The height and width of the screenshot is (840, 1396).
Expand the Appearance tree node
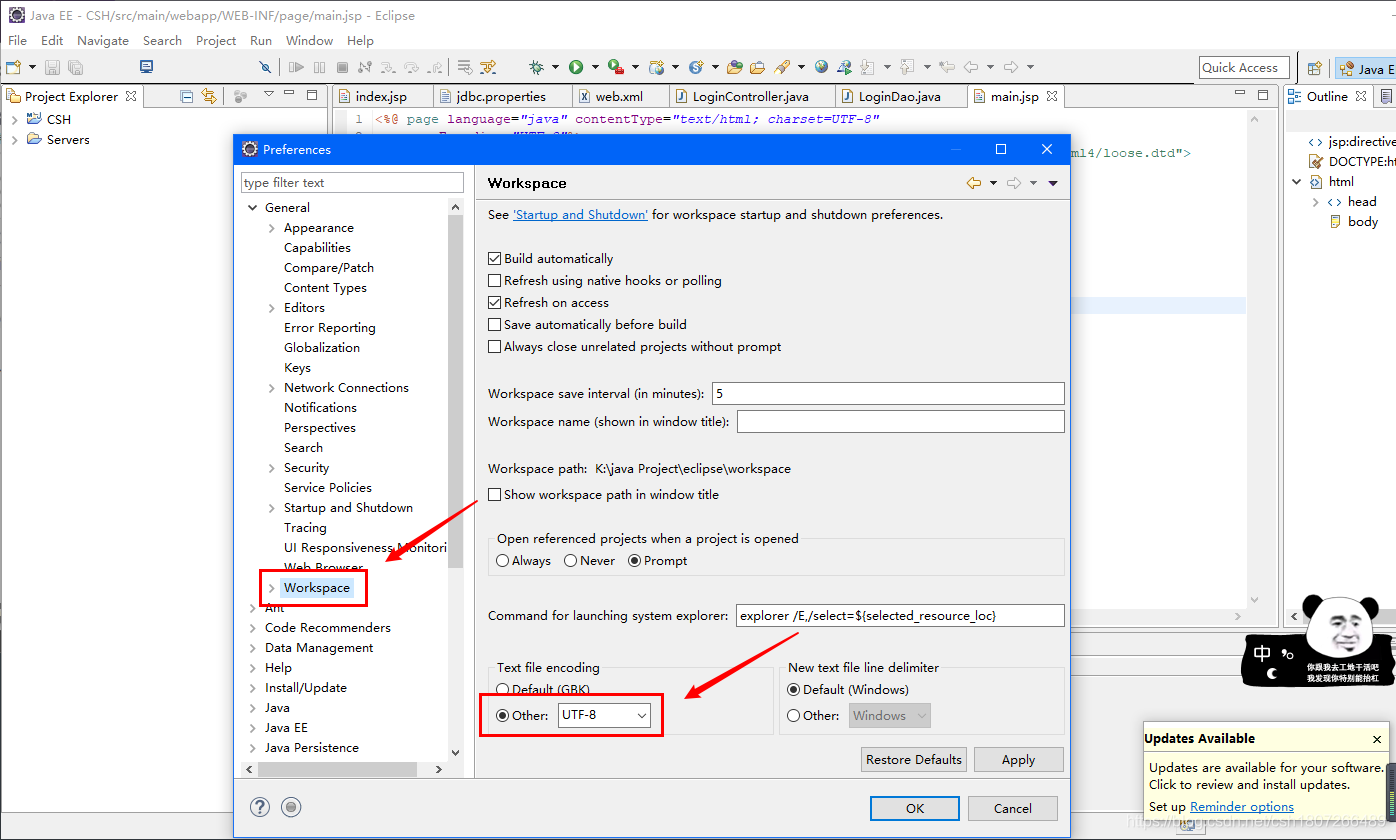(271, 227)
